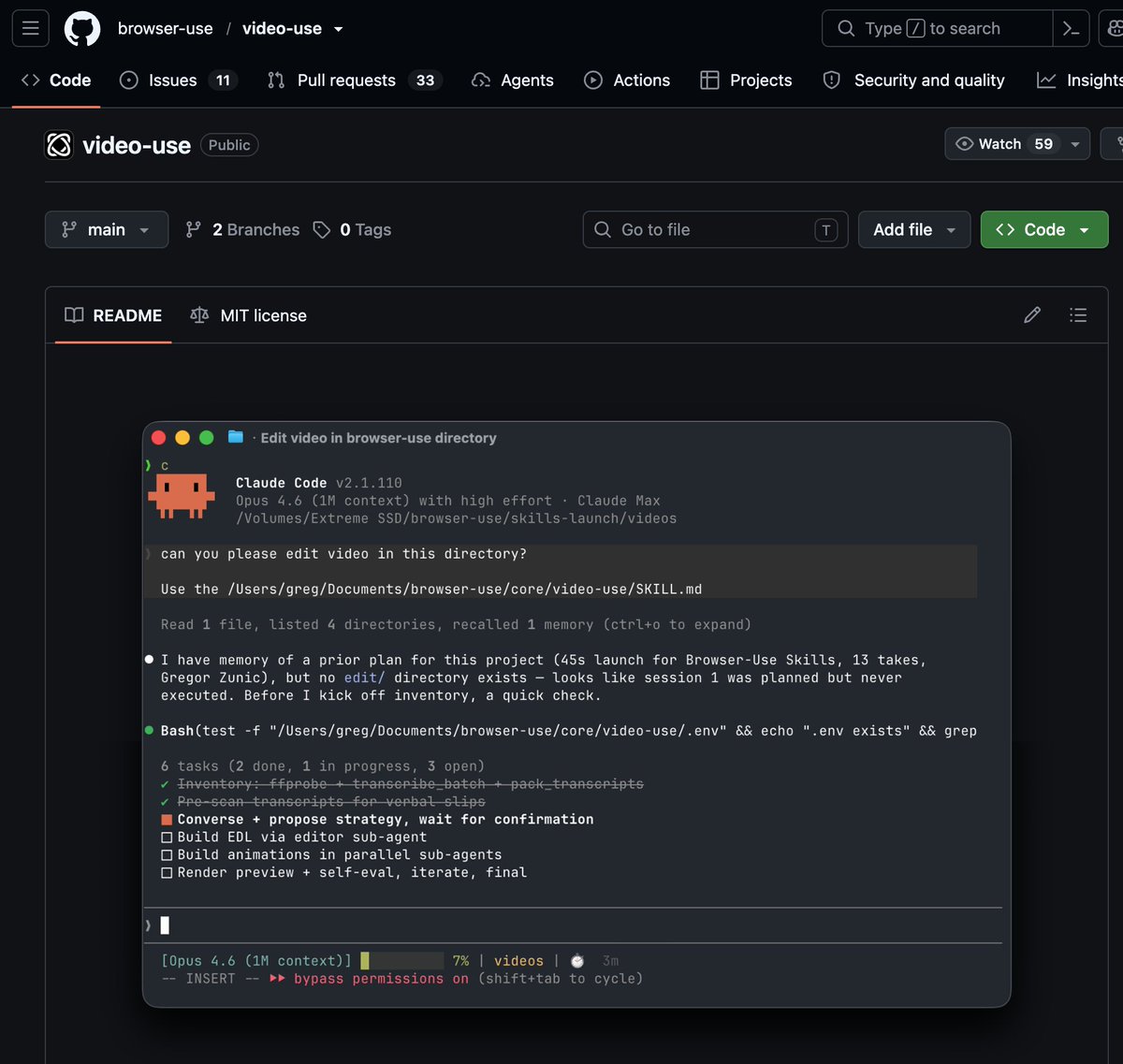Click the search magnifier icon in header
Image resolution: width=1123 pixels, height=1064 pixels.
pos(846,28)
